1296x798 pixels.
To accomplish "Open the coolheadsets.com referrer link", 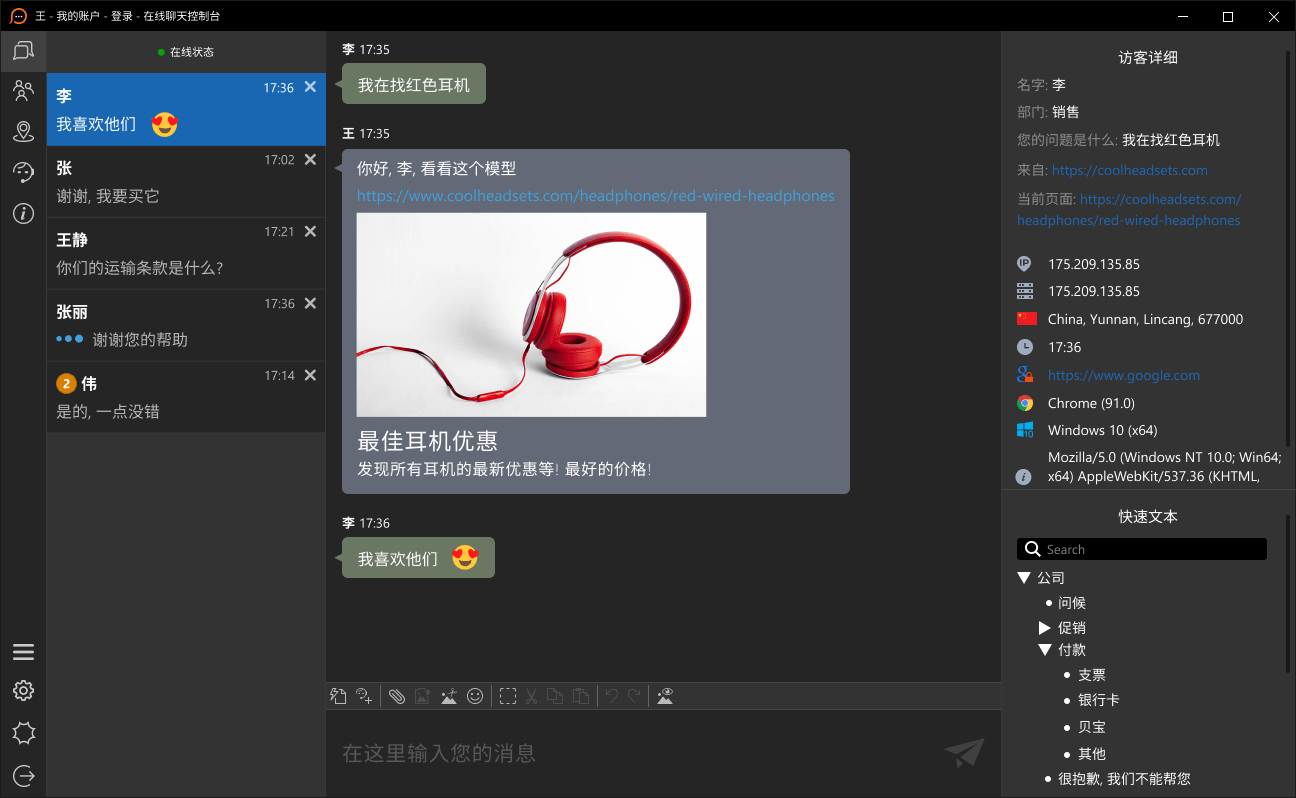I will click(x=1129, y=170).
